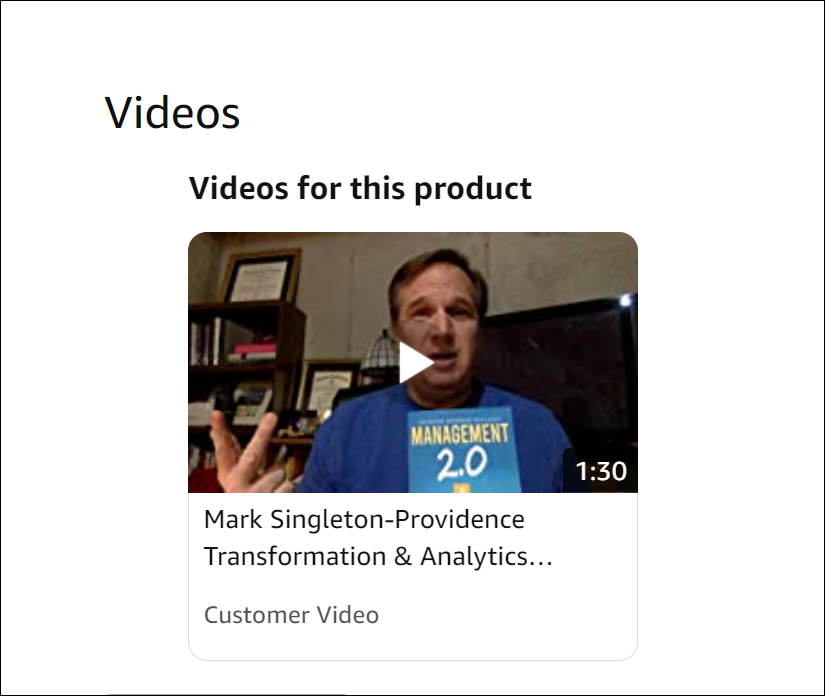The height and width of the screenshot is (696, 825).
Task: Click the video card's blank bottom area
Action: (412, 644)
